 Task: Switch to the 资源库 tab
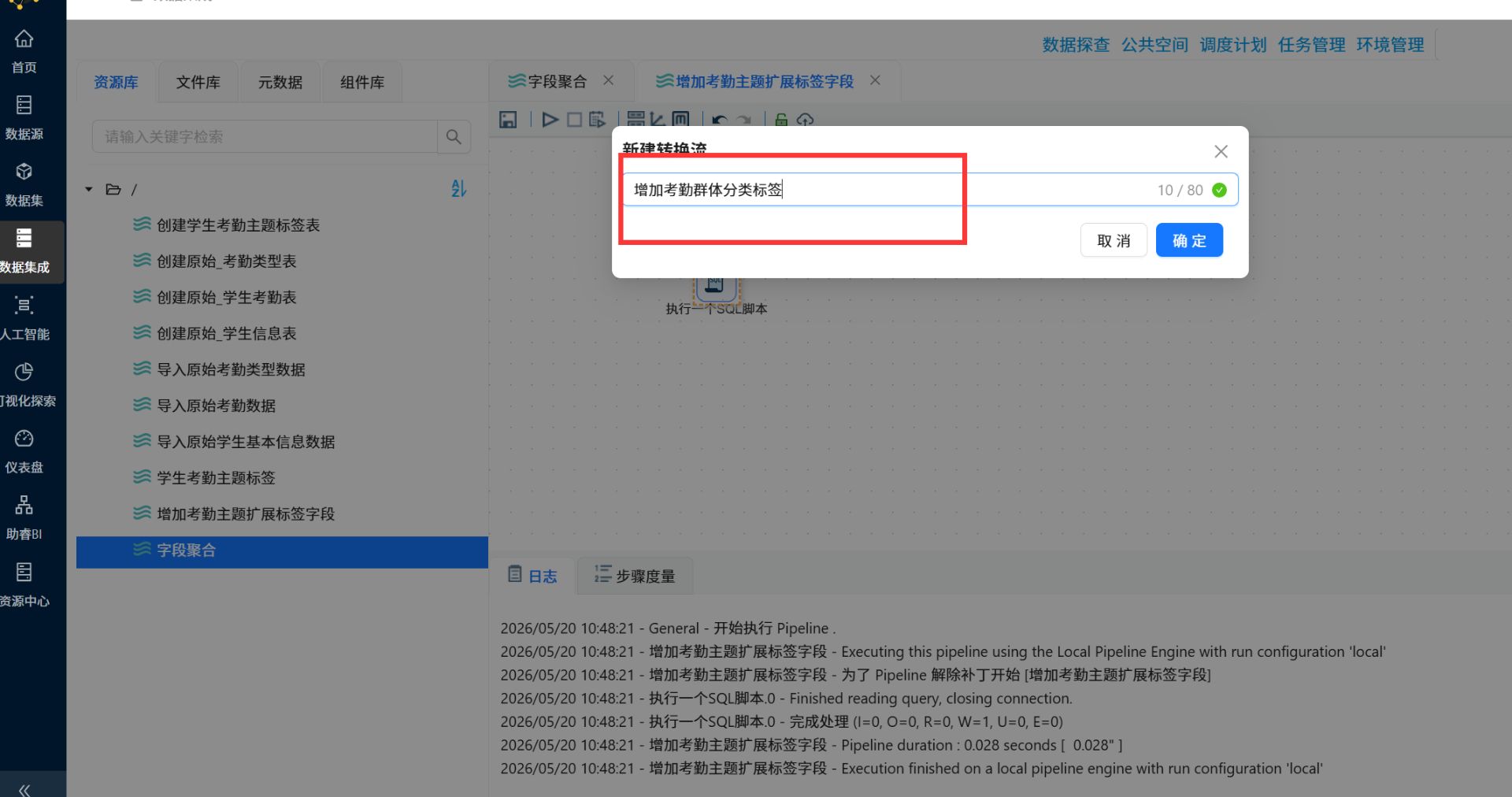117,82
